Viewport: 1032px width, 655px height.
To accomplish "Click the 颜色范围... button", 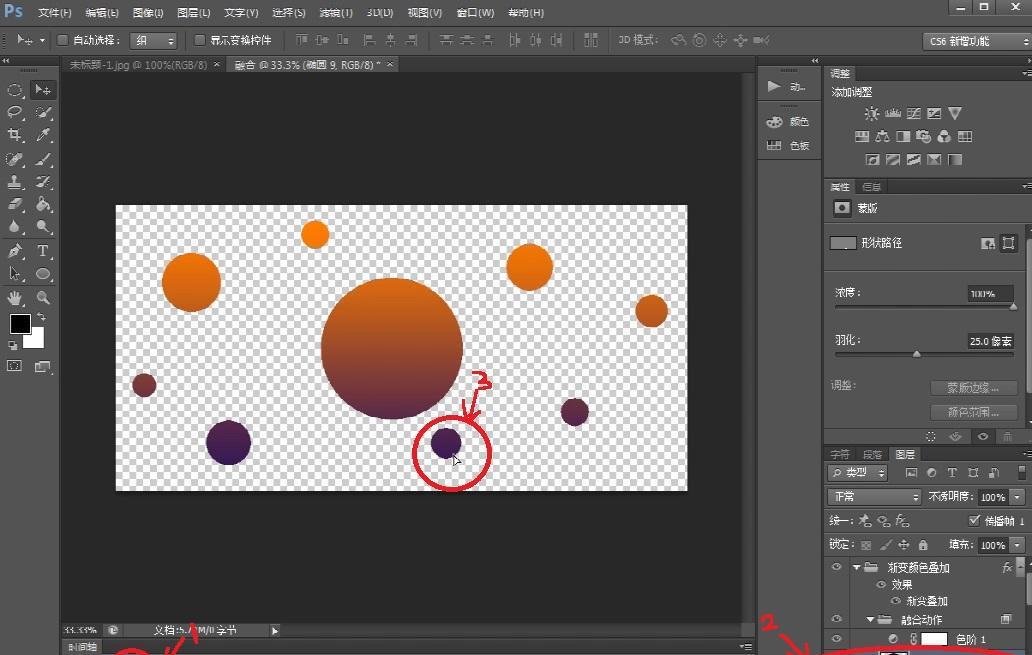I will click(973, 412).
